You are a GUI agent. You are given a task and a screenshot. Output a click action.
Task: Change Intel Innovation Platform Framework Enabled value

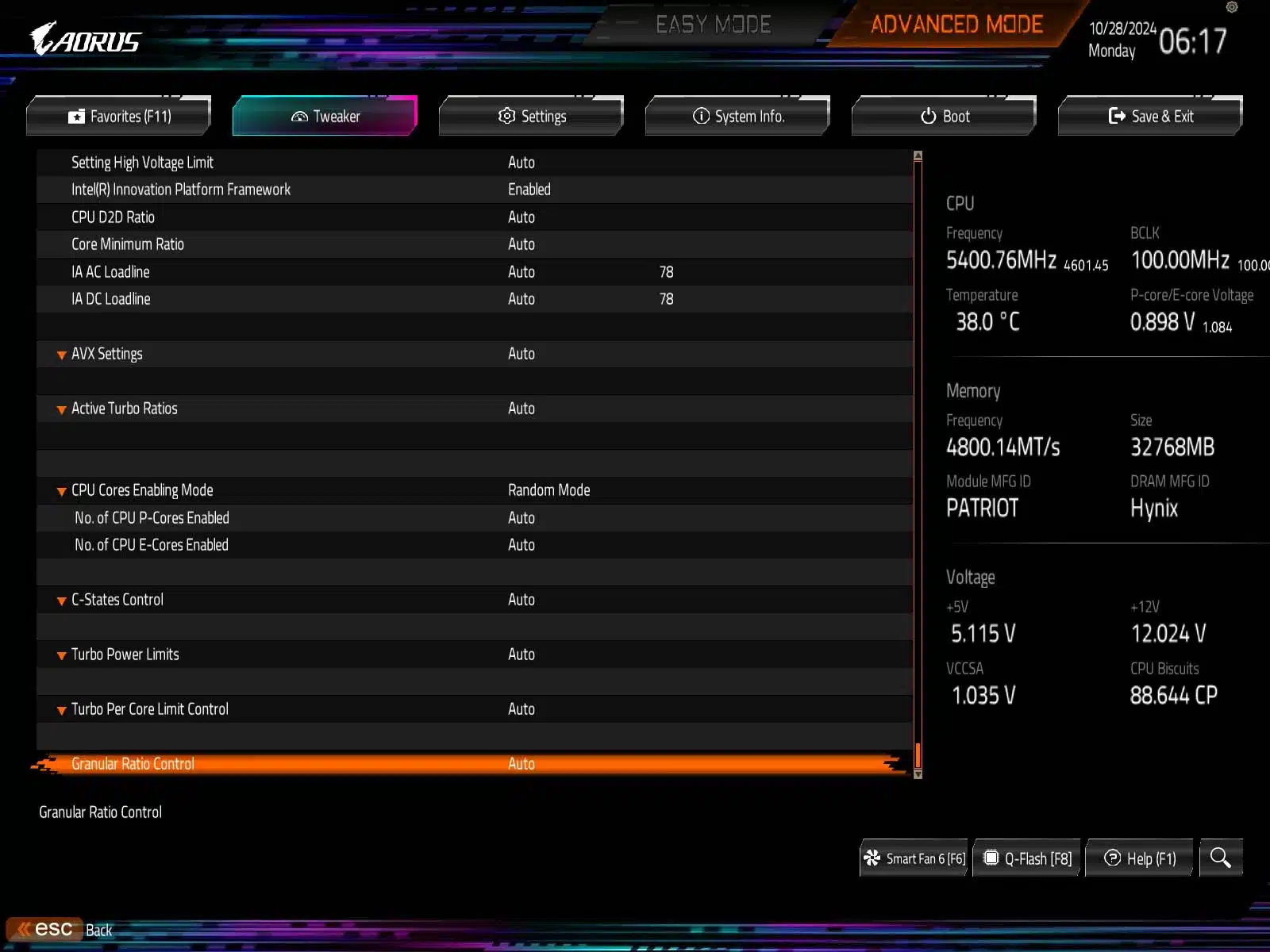click(x=529, y=190)
